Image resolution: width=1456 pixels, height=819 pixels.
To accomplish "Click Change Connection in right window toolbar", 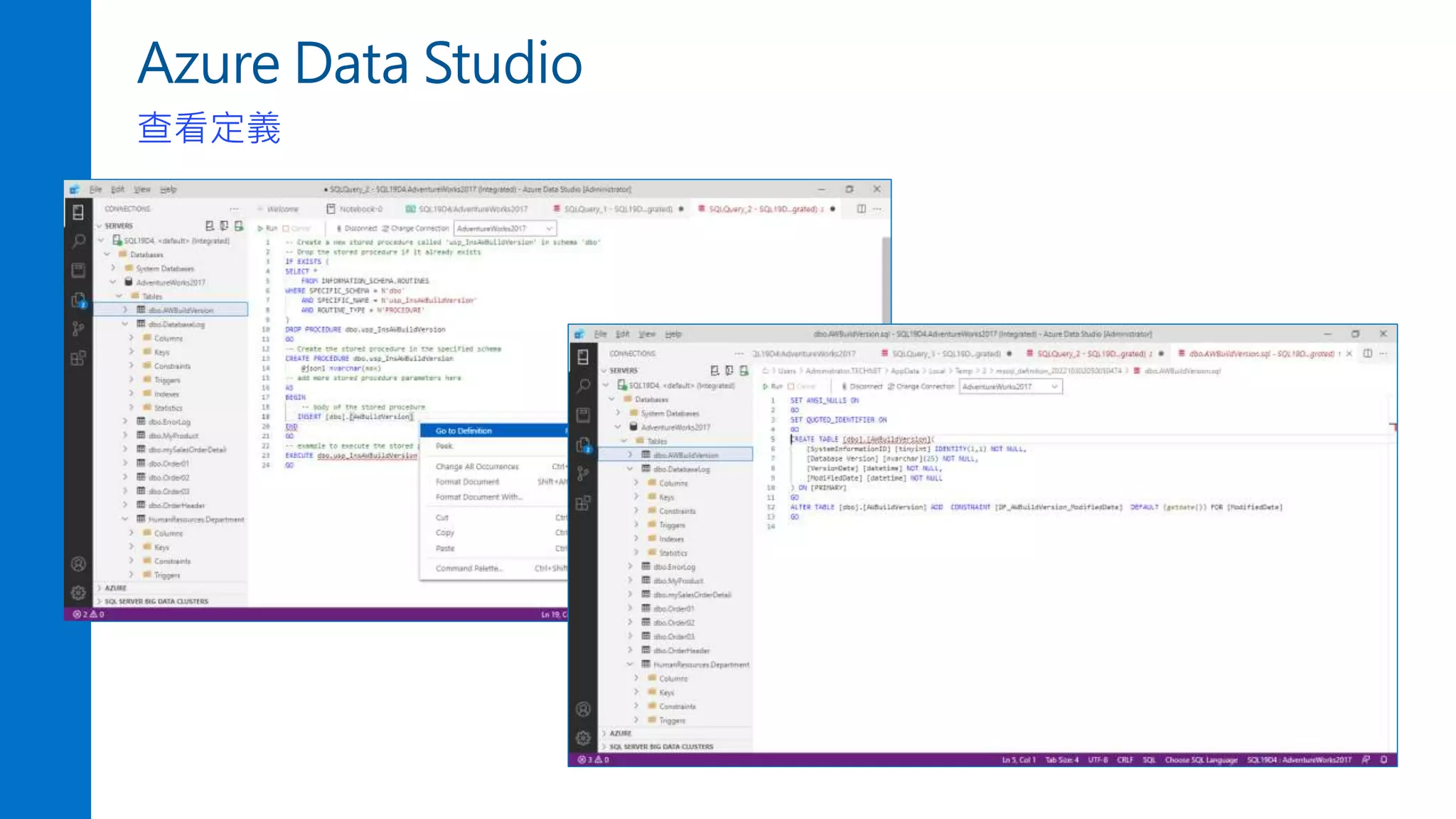I will [921, 387].
